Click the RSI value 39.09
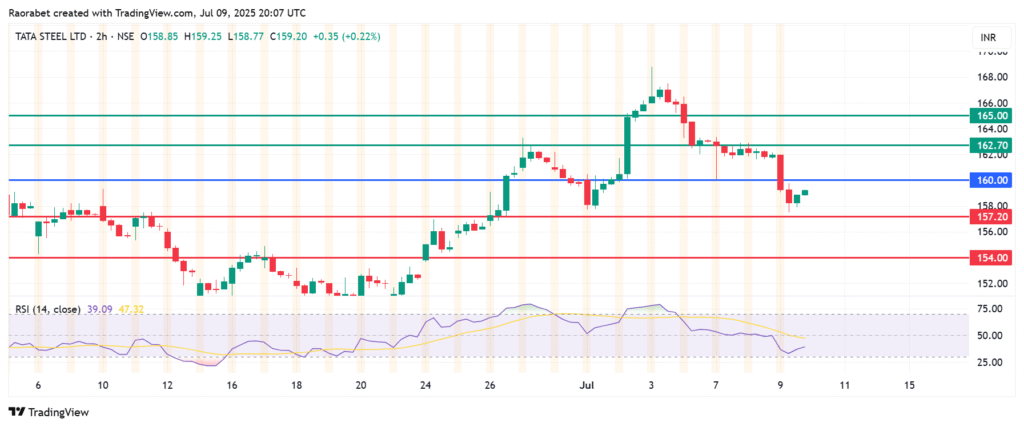Image resolution: width=1024 pixels, height=427 pixels. pos(99,310)
